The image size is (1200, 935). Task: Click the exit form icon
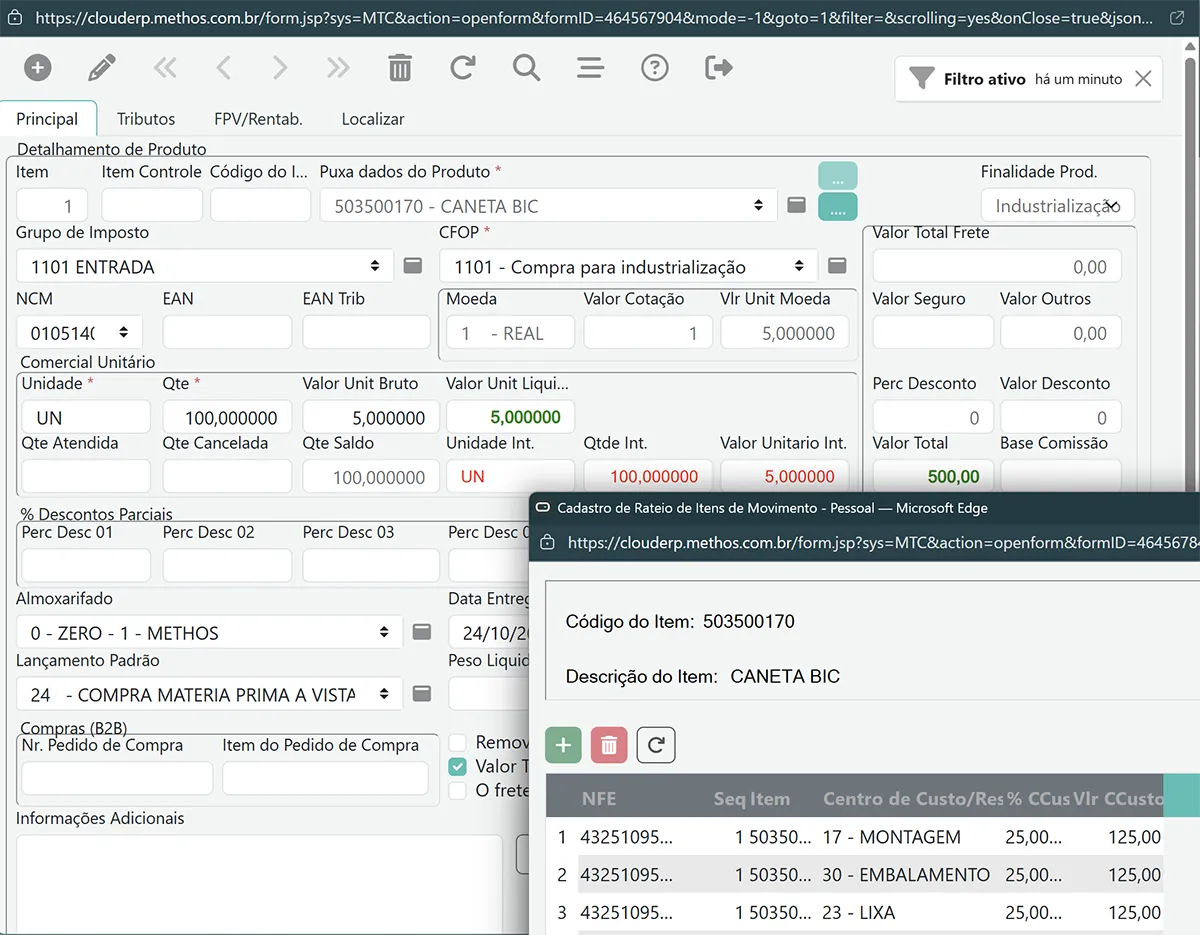point(719,68)
